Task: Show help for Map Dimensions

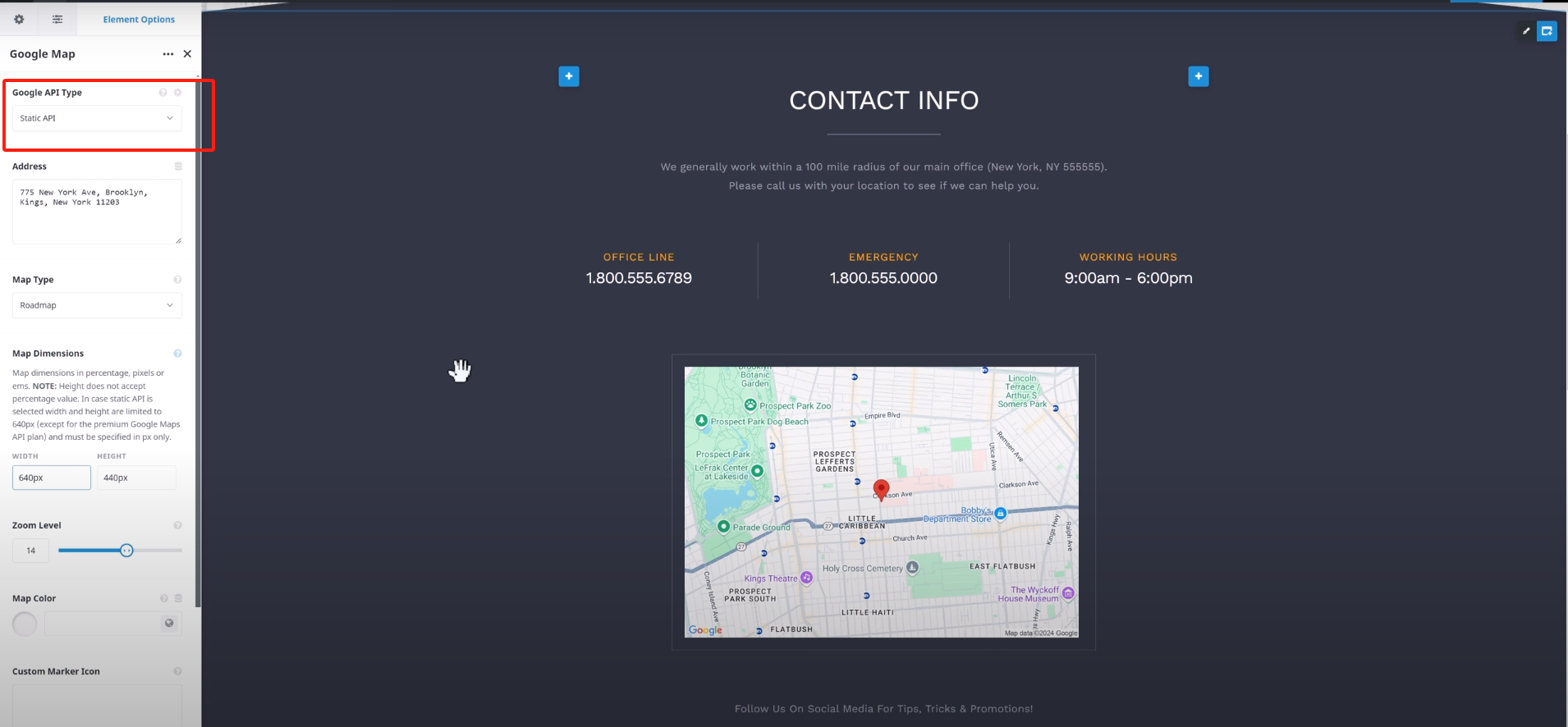Action: pos(177,354)
